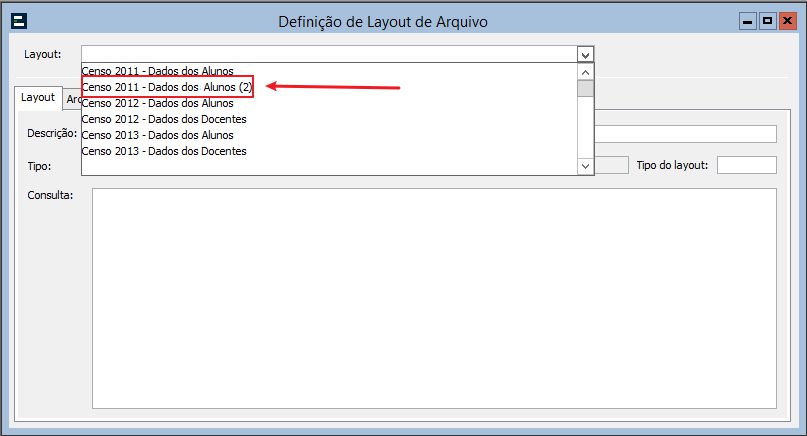
Task: Pick Censo 2013 - Dados dos Docentes
Action: point(330,151)
